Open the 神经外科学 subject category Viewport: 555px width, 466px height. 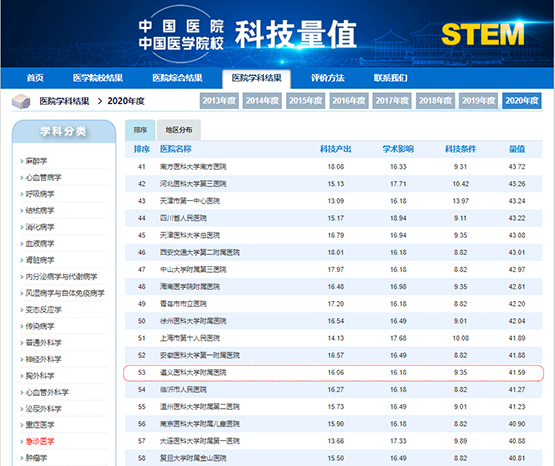43,359
